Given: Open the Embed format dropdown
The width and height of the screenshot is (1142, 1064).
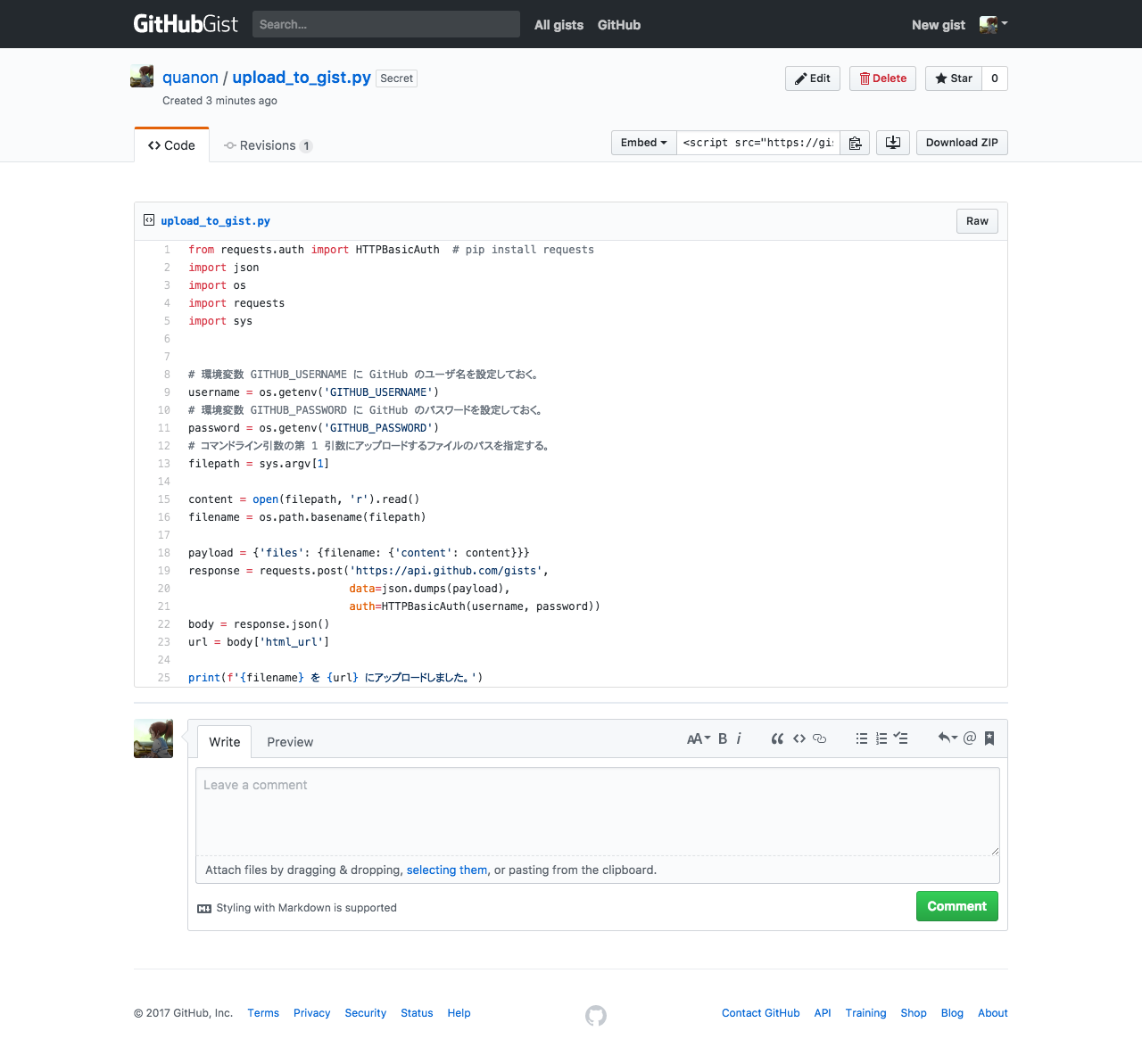Looking at the screenshot, I should click(x=643, y=143).
